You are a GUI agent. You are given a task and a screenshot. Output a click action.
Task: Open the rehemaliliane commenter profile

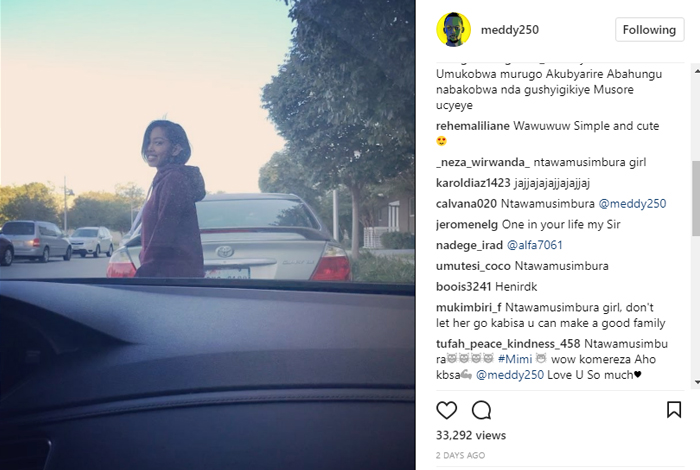[473, 126]
